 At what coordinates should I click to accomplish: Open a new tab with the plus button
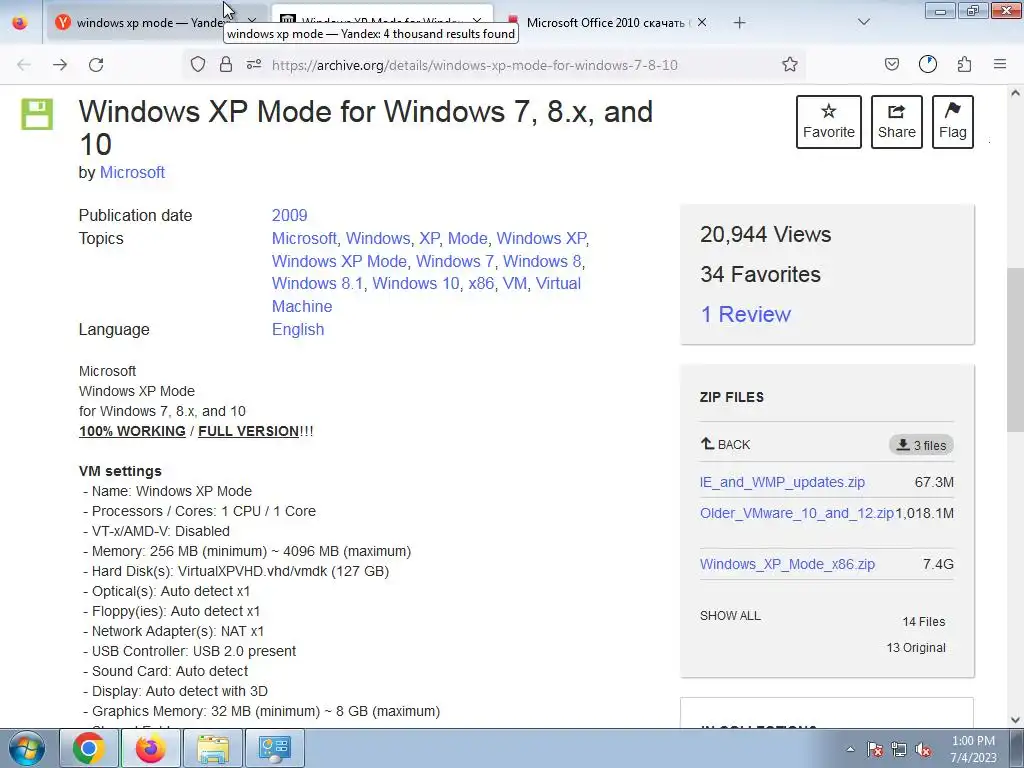[739, 23]
